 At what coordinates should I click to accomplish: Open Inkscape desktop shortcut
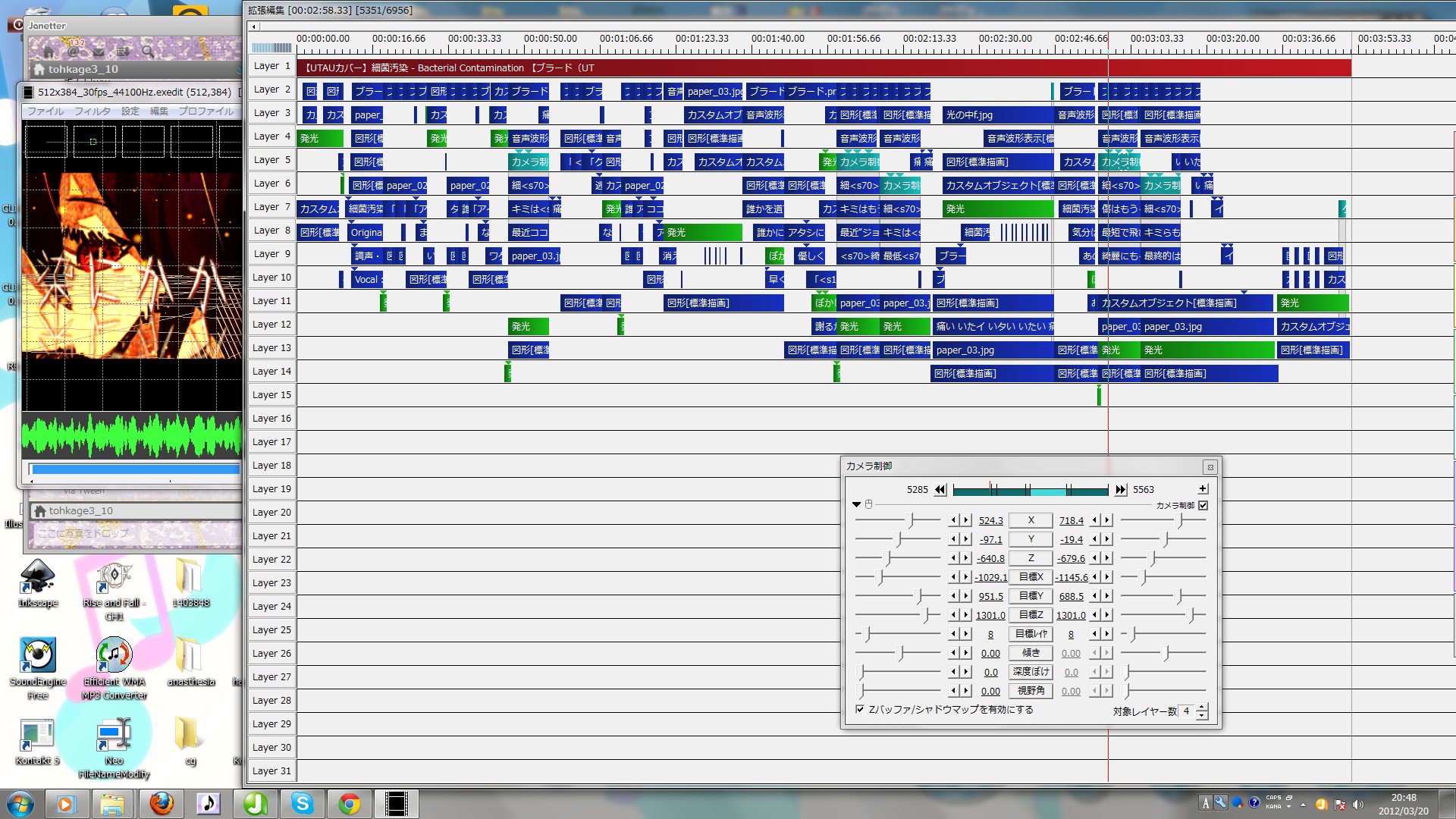coord(37,585)
